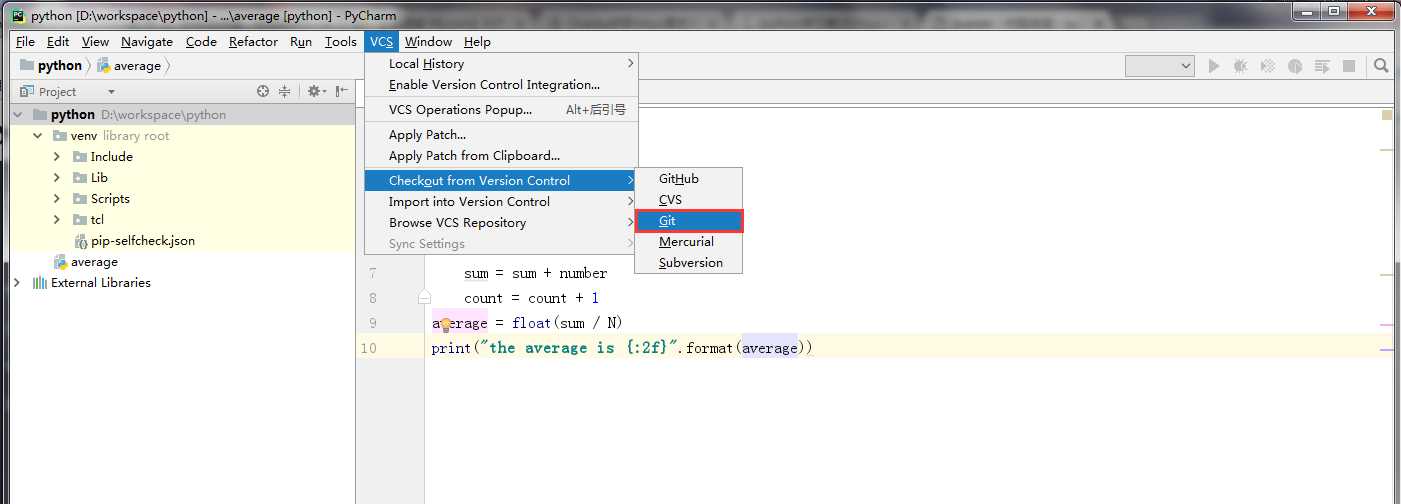
Task: Choose GitHub in checkout submenu
Action: coord(689,179)
